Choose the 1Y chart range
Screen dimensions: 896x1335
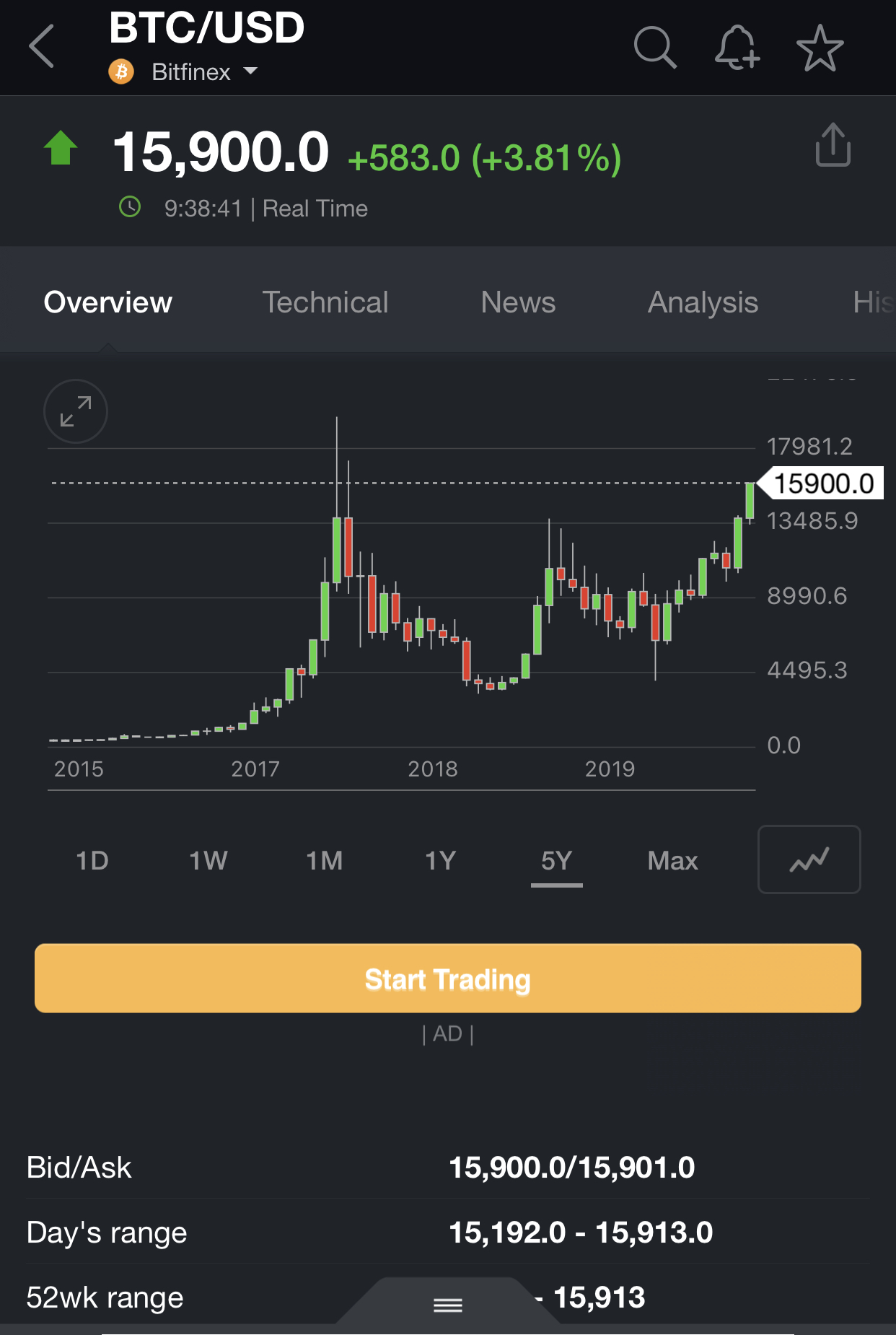pos(441,860)
